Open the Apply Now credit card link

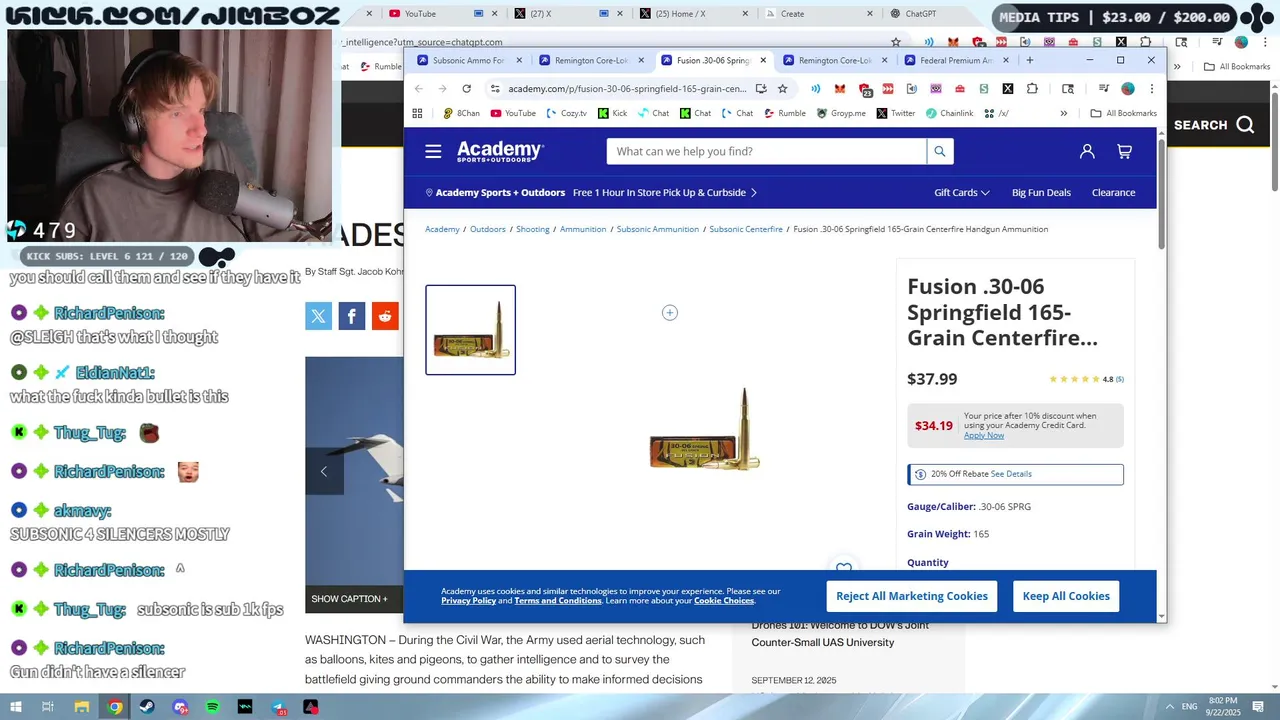(x=984, y=435)
